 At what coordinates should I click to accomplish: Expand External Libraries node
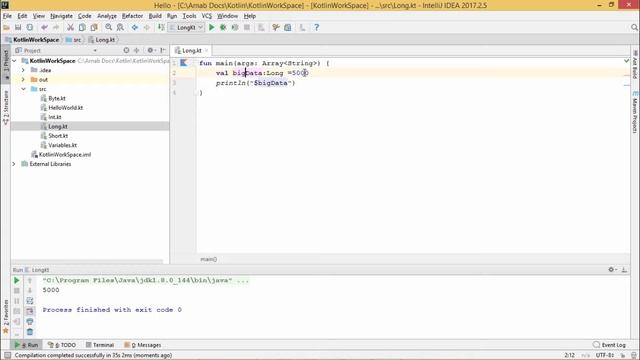[14, 164]
